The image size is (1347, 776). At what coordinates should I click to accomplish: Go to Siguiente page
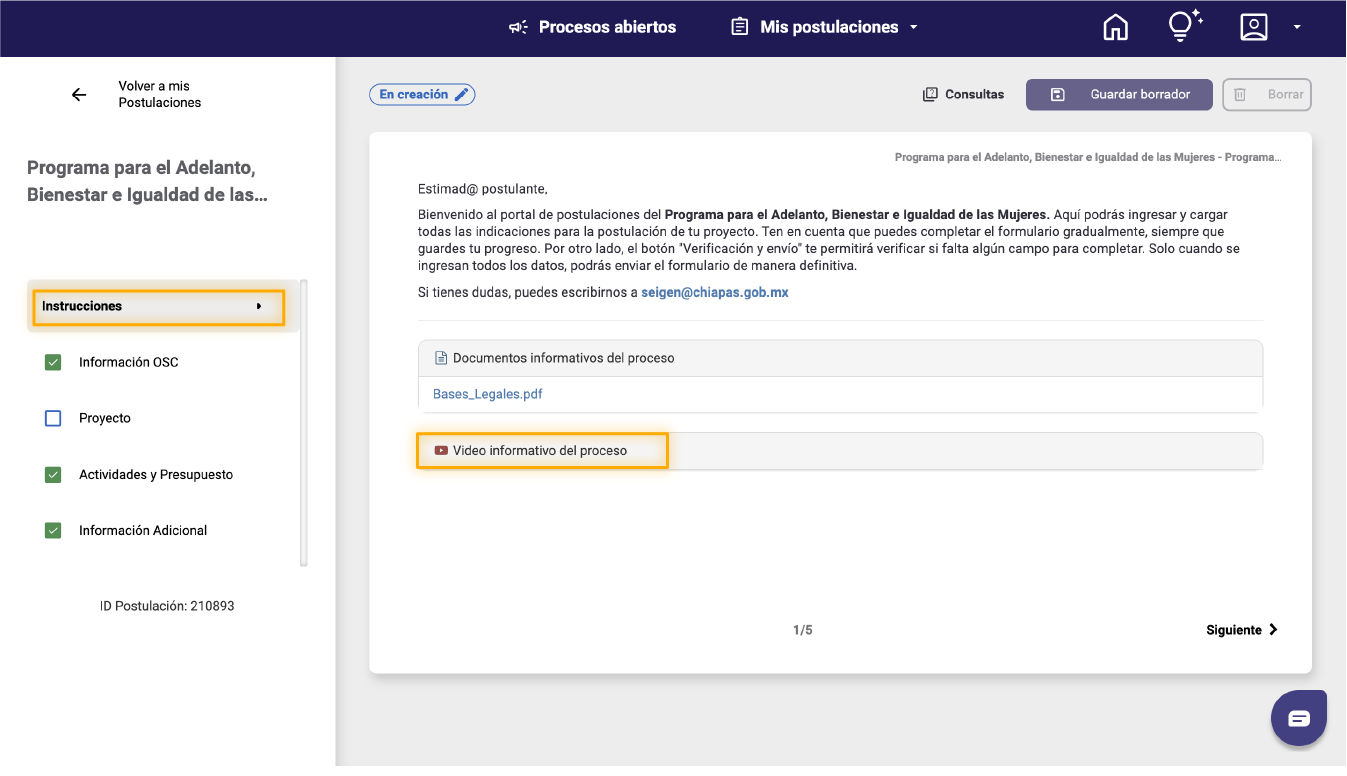(x=1243, y=630)
